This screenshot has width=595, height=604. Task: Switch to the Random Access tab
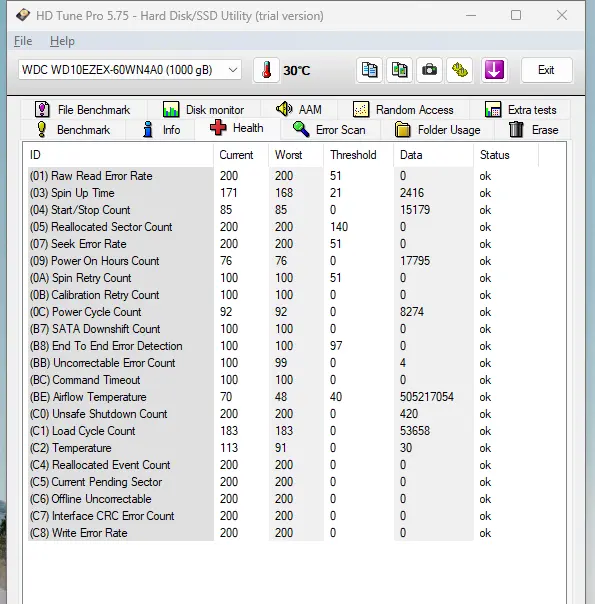tap(403, 110)
